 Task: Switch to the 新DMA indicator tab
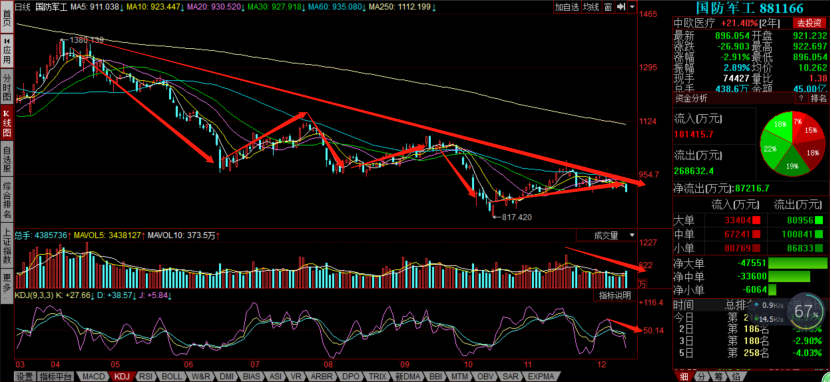[407, 377]
